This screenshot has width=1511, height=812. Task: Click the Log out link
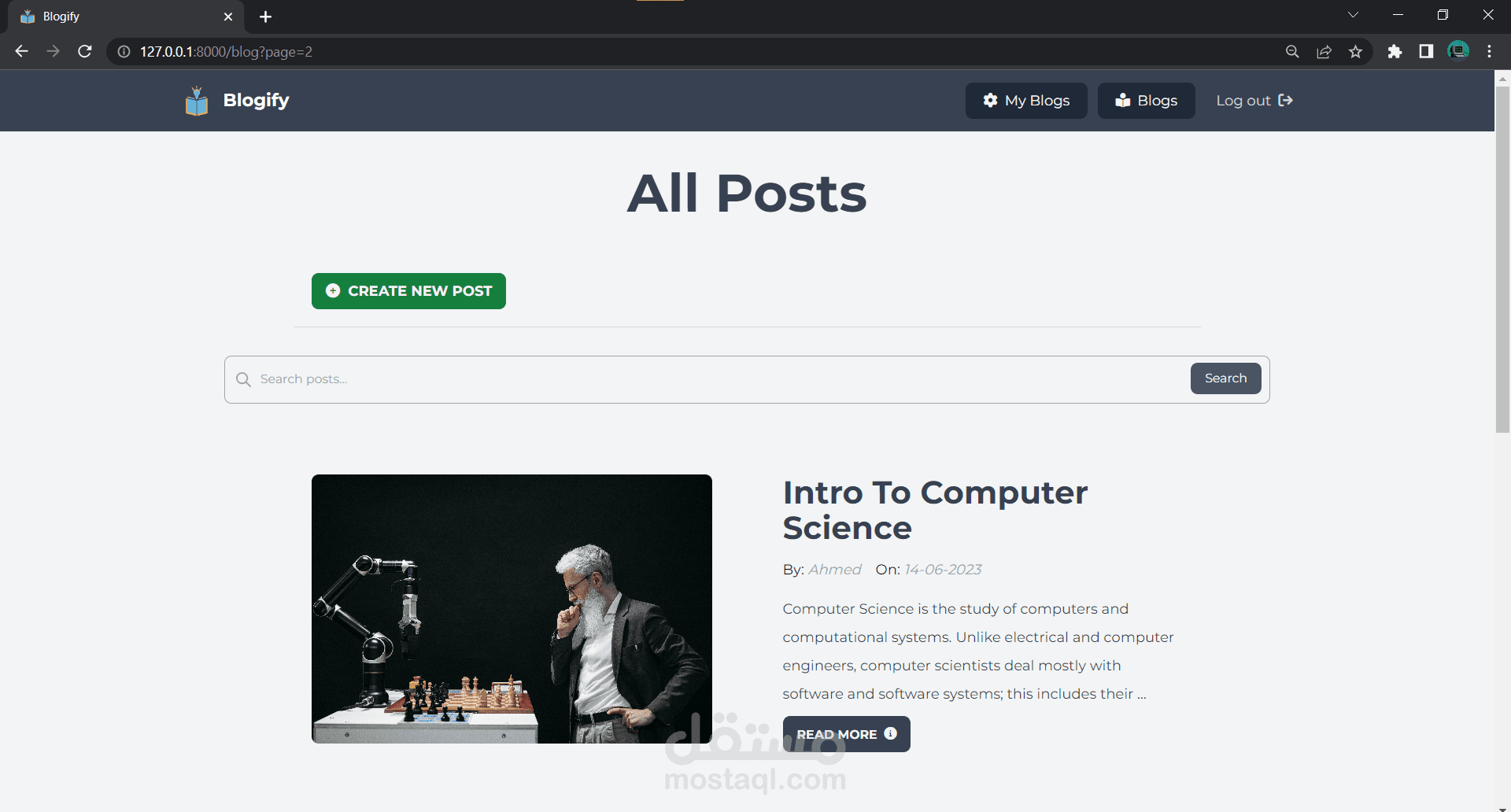[x=1254, y=101]
